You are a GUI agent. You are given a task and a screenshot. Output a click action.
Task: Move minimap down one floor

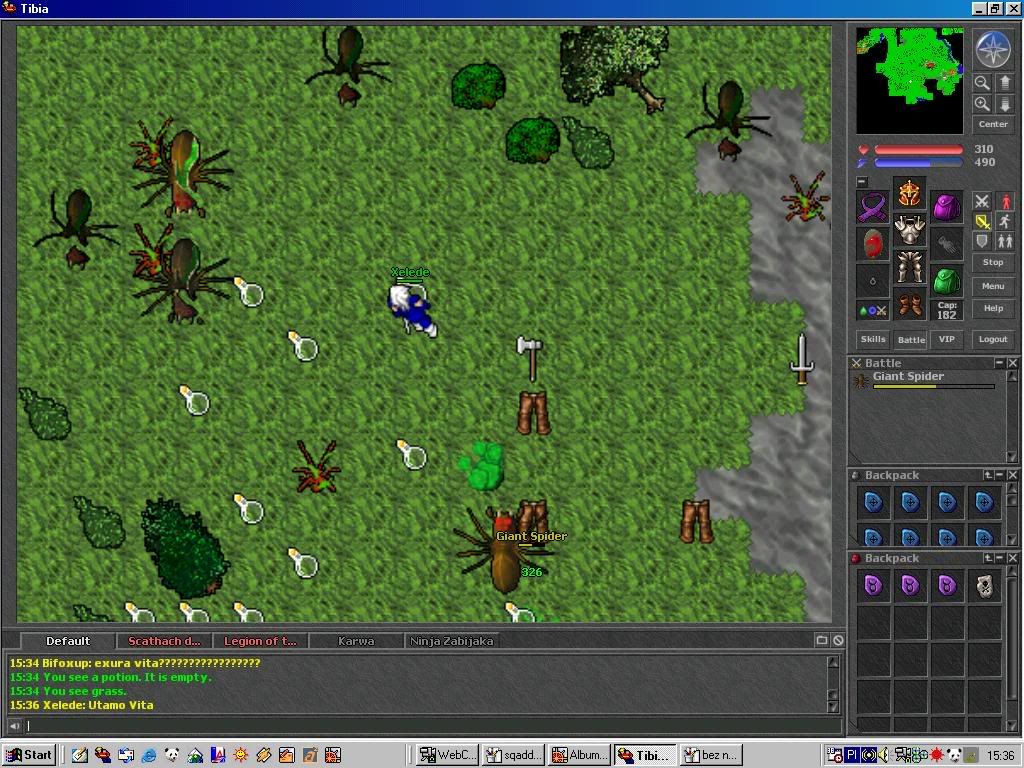click(x=1004, y=104)
